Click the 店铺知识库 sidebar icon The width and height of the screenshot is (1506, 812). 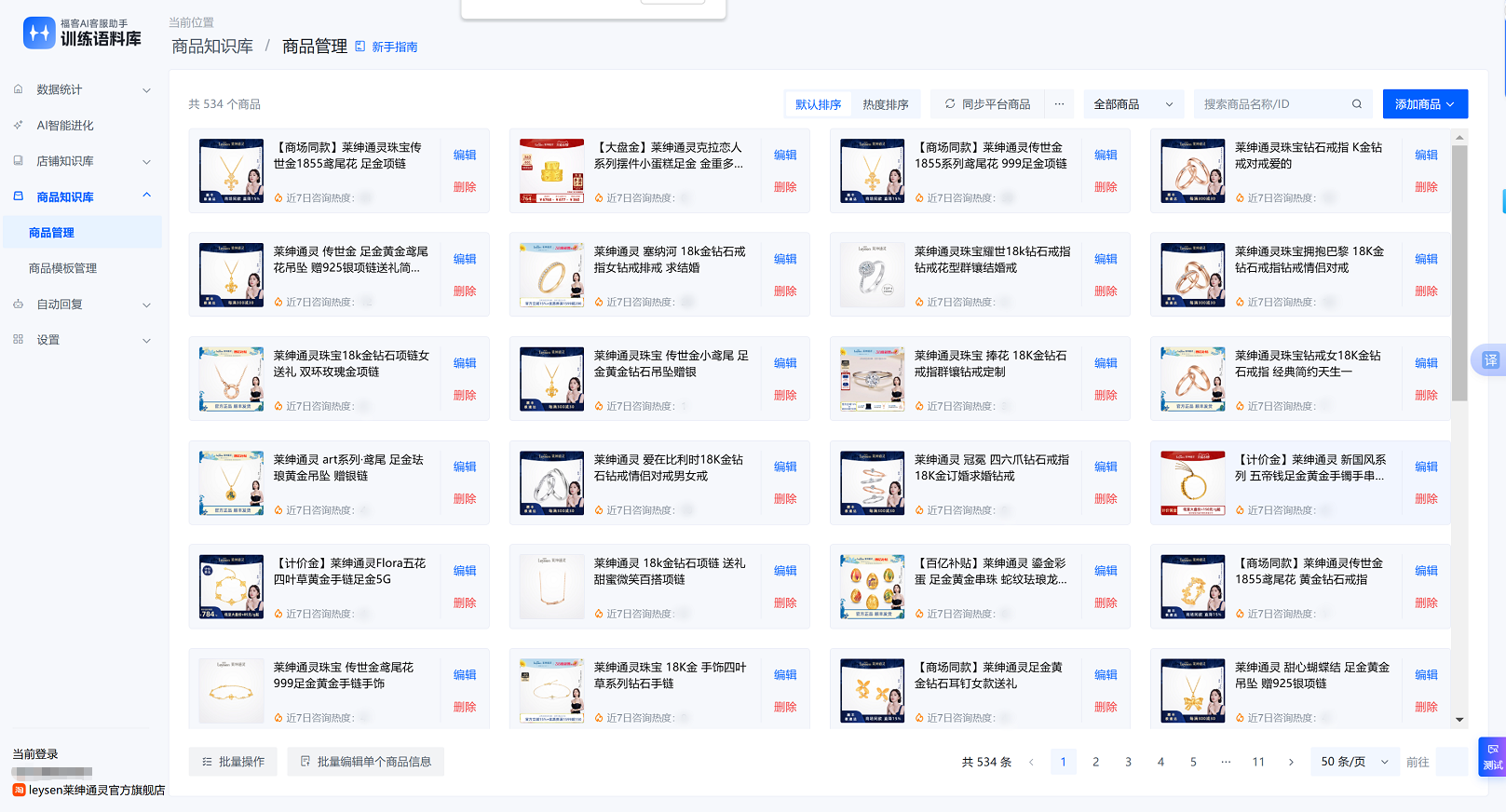pos(19,161)
